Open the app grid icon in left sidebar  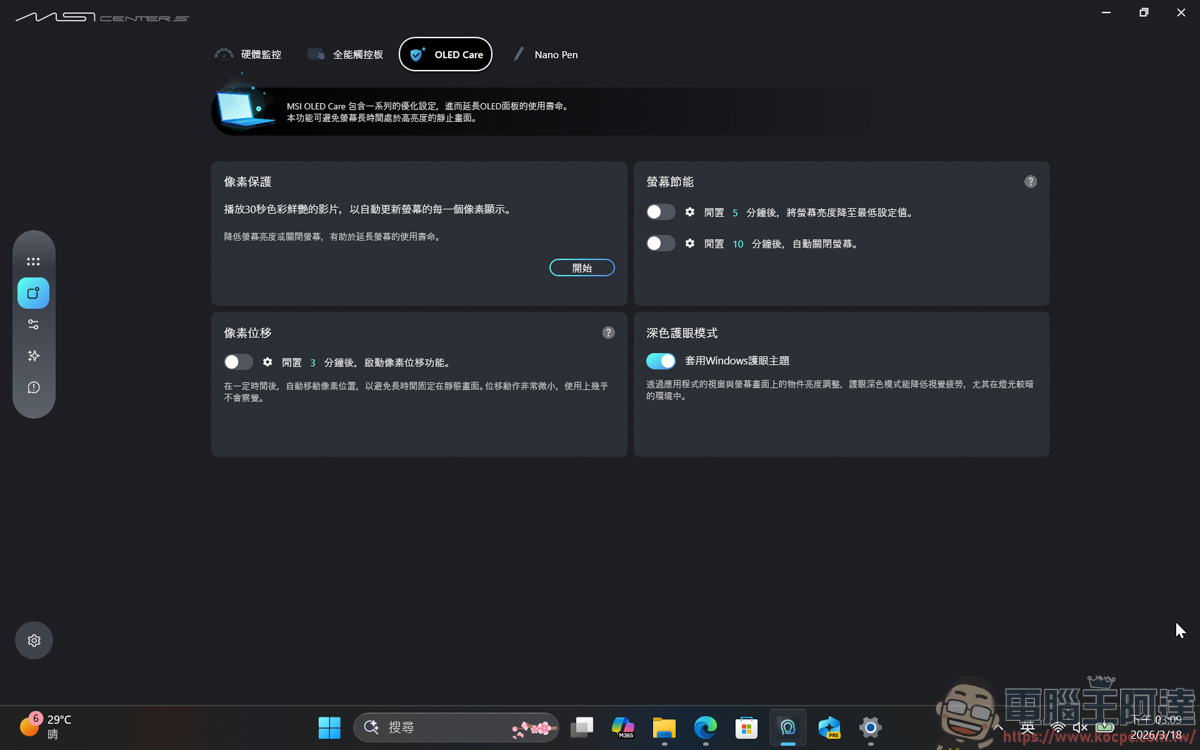[x=33, y=261]
